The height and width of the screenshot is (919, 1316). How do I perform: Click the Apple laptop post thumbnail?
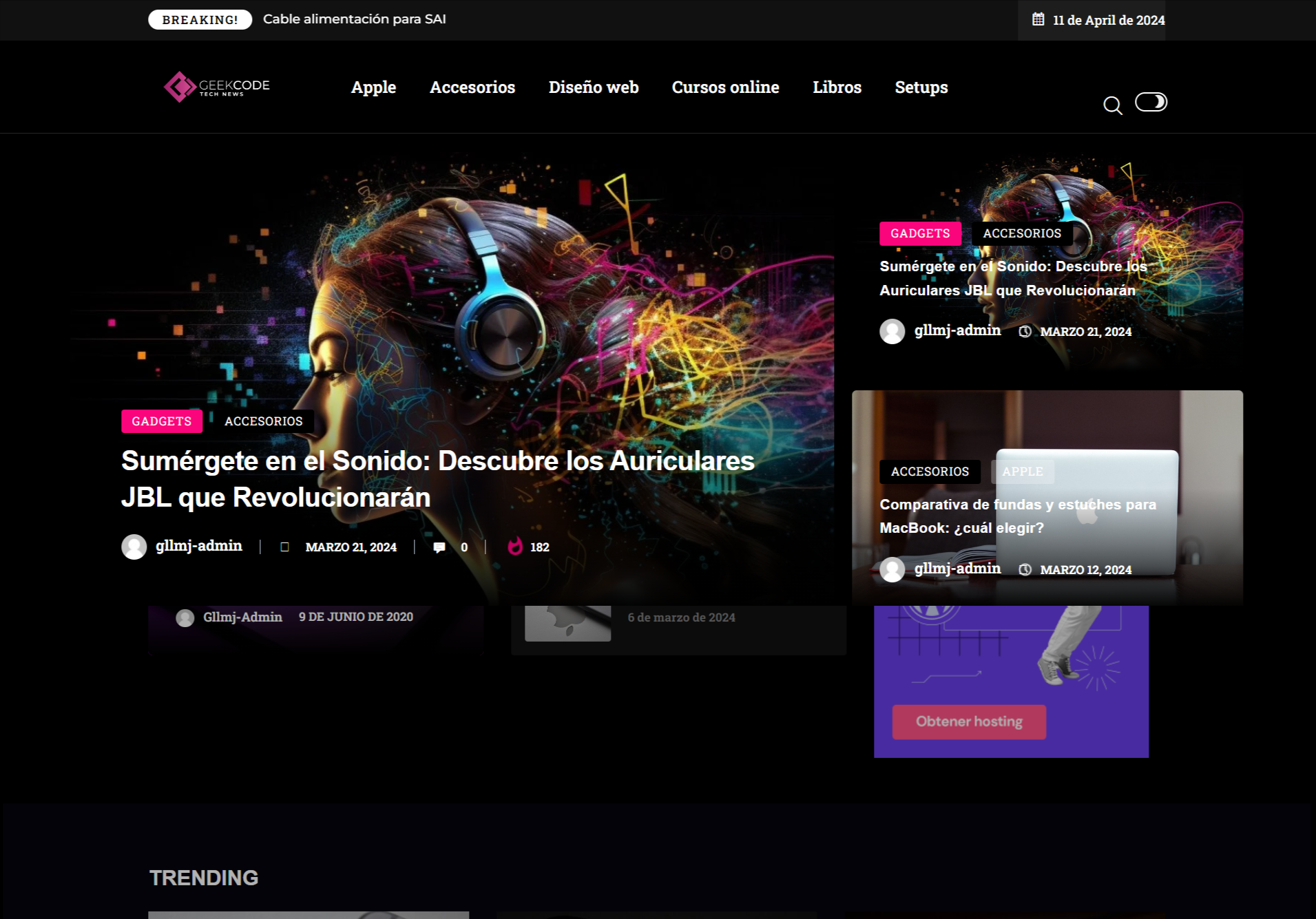[567, 623]
